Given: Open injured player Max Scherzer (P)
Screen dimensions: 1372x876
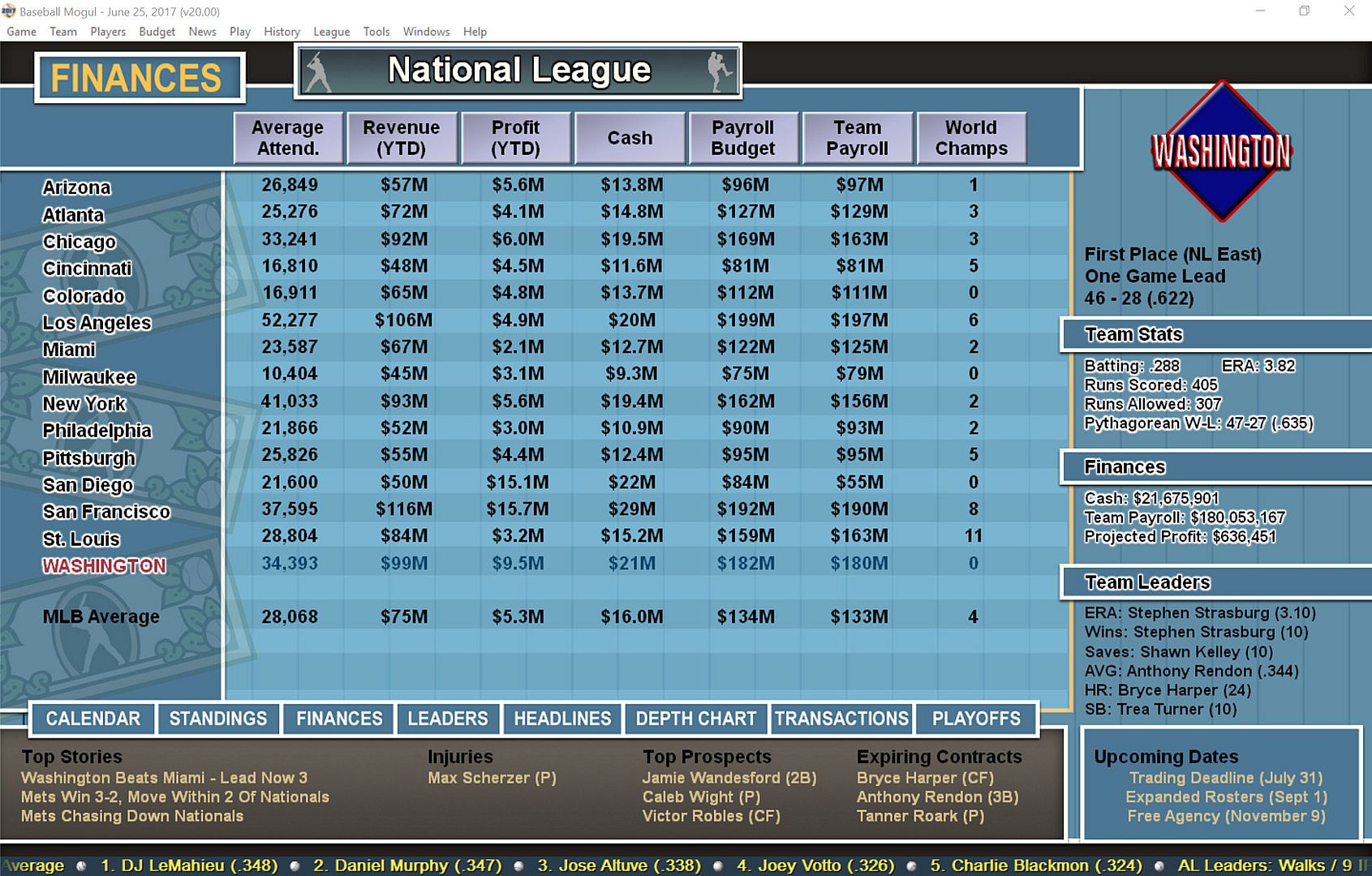Looking at the screenshot, I should 492,778.
